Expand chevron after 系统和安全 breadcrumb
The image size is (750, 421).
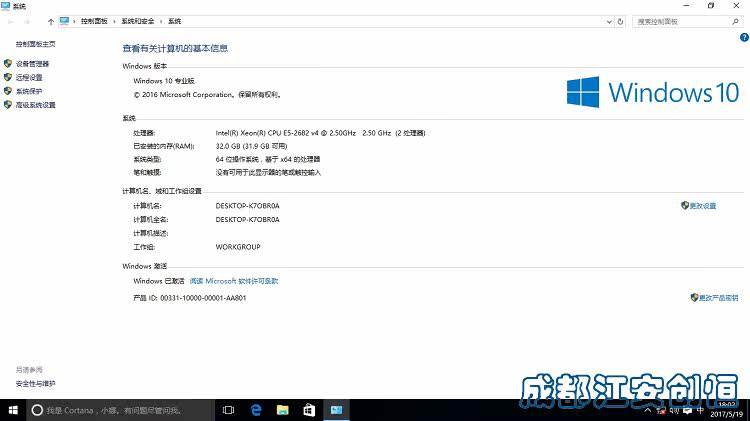tap(161, 22)
